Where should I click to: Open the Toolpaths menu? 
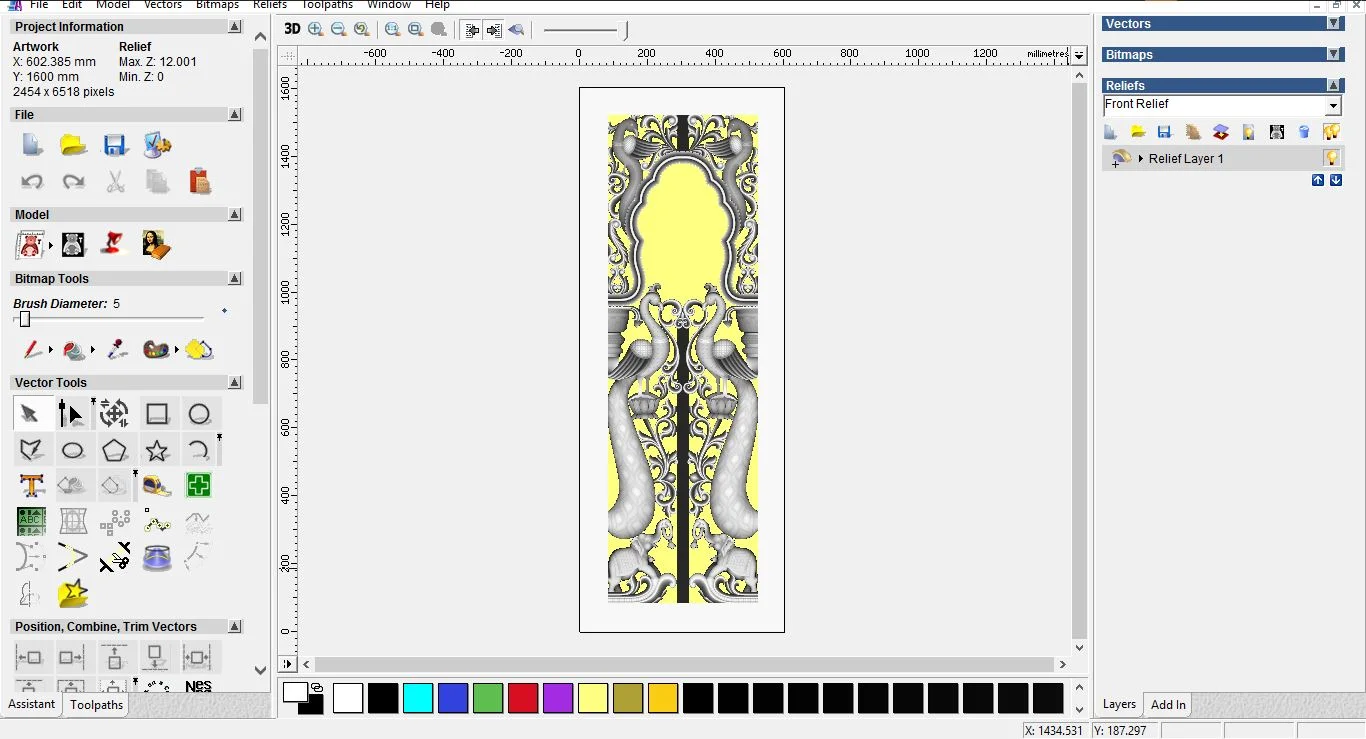tap(327, 5)
